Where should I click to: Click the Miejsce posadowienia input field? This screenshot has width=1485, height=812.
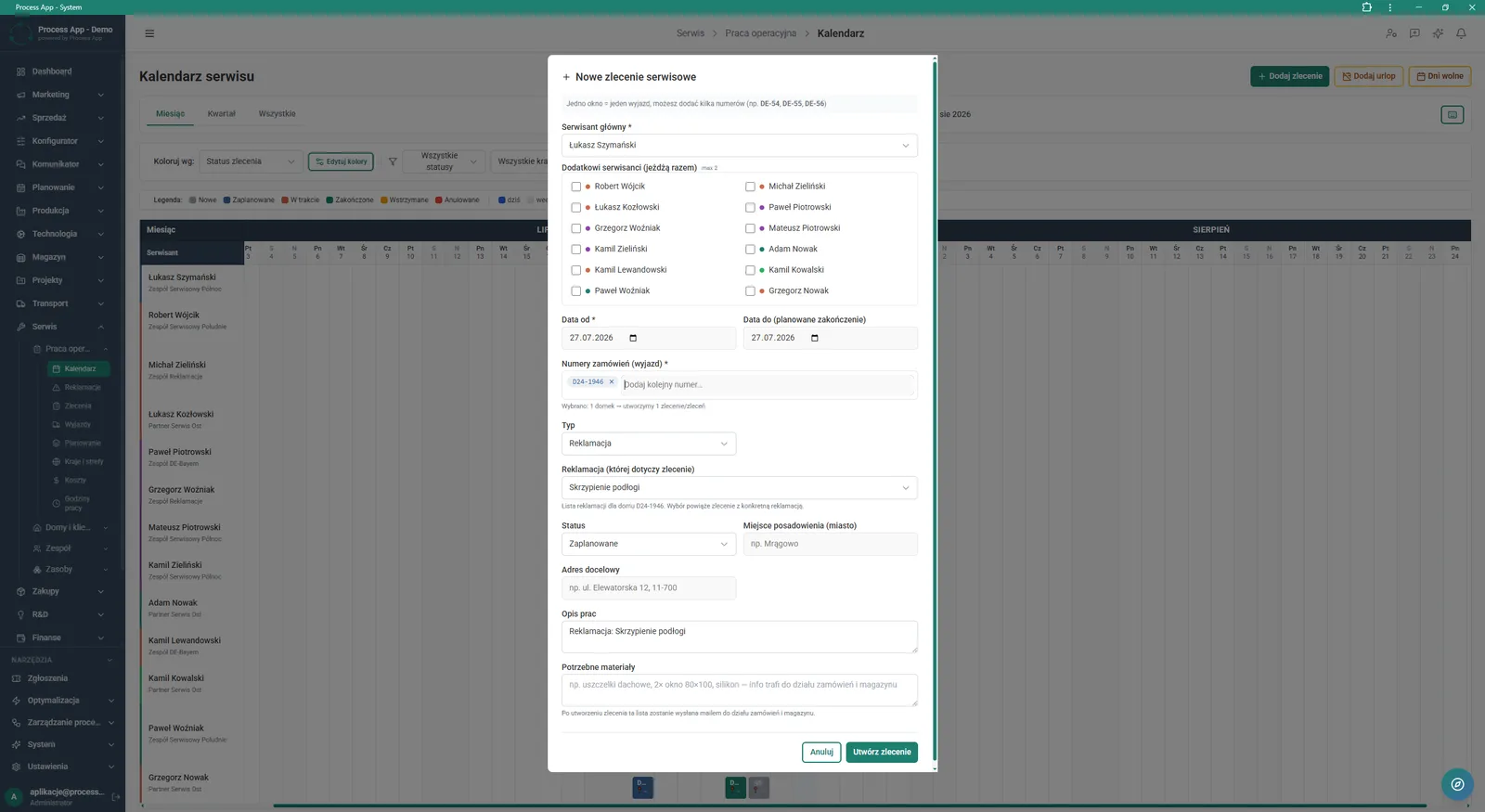(830, 544)
